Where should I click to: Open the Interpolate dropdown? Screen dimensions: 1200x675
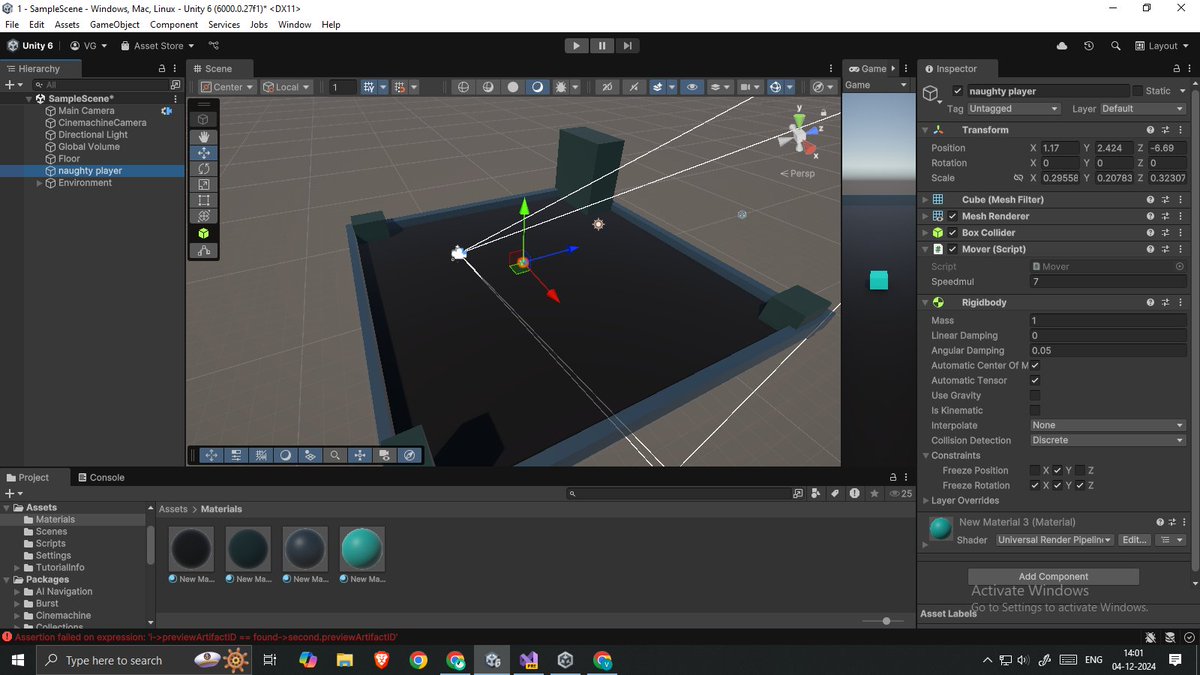pos(1108,426)
